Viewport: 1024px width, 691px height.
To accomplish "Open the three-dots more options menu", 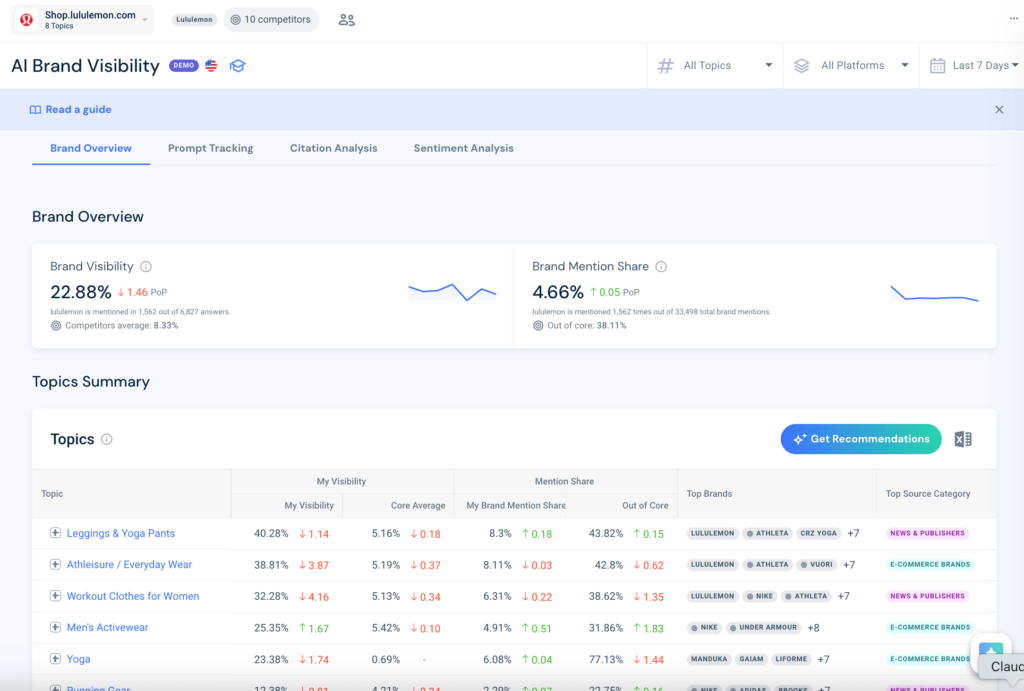I will coord(1013,18).
